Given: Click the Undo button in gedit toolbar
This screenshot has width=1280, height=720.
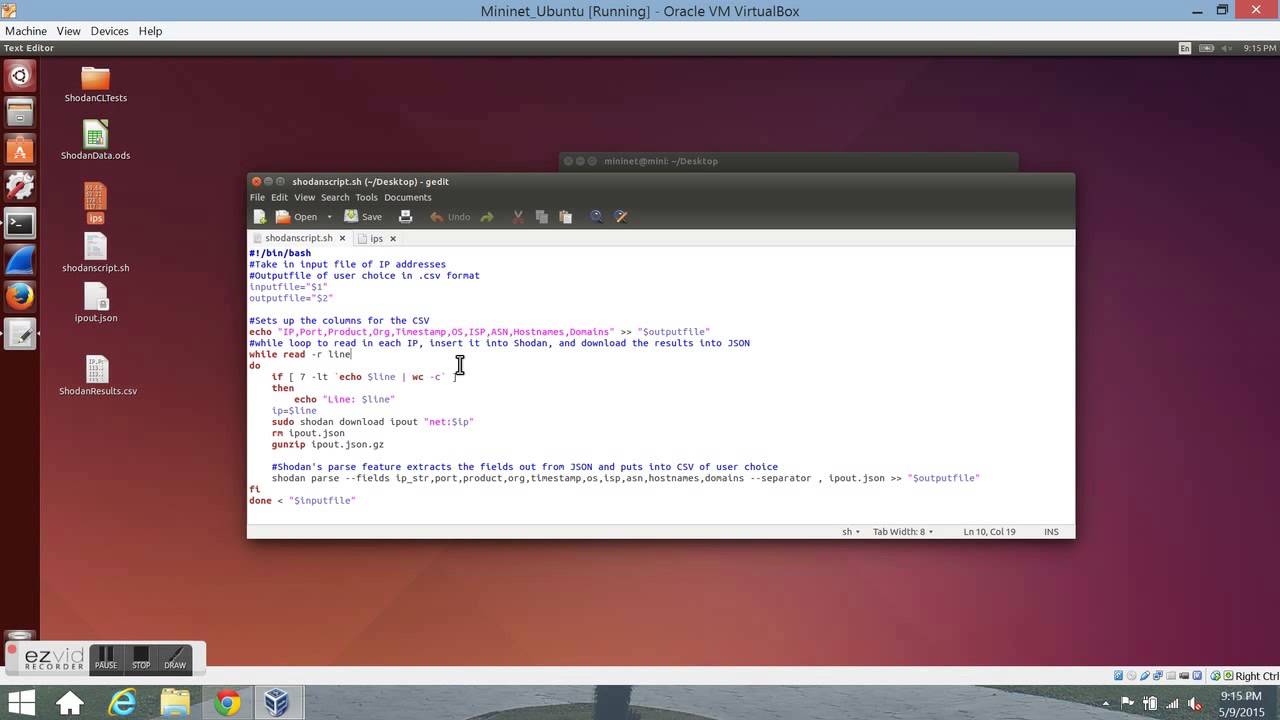Looking at the screenshot, I should tap(450, 217).
